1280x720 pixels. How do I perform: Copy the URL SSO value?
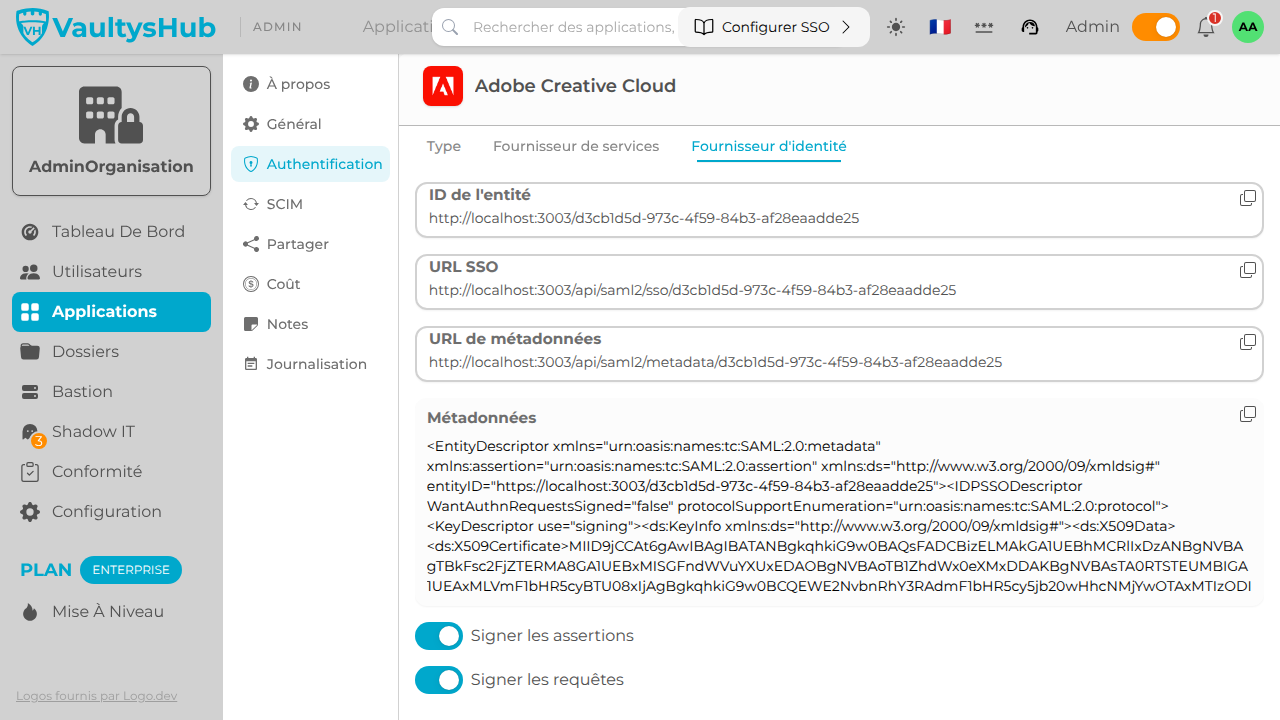point(1248,270)
